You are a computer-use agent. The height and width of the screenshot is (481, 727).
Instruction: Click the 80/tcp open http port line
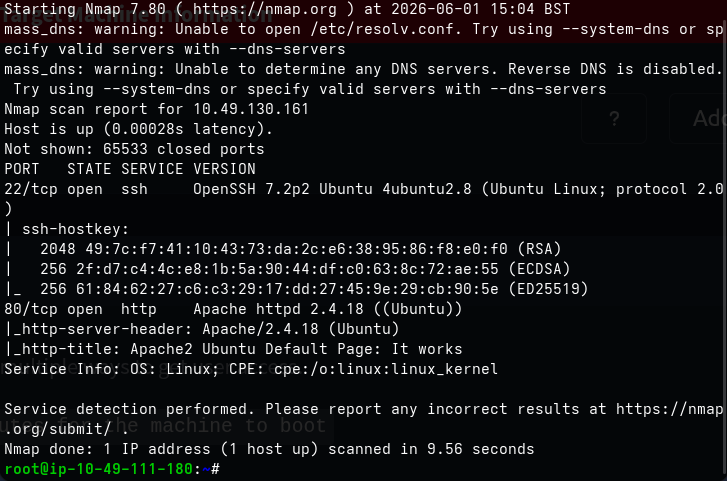(233, 309)
